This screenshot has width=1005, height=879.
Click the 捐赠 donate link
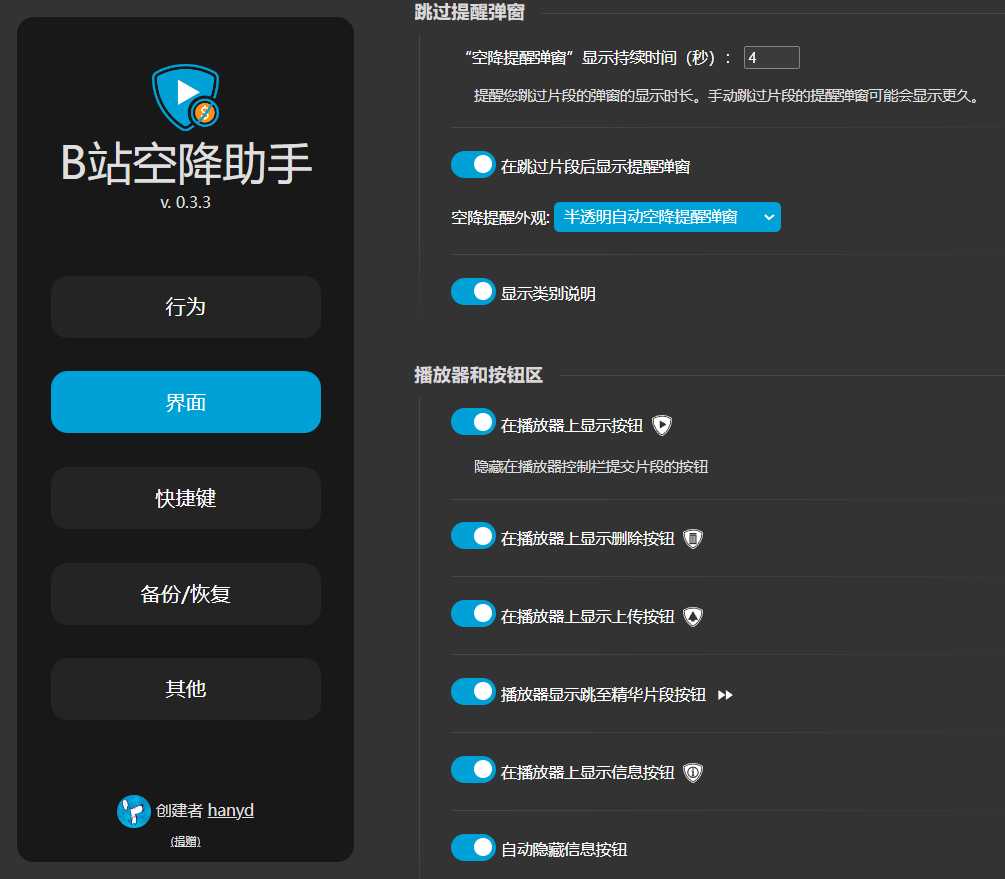point(186,842)
